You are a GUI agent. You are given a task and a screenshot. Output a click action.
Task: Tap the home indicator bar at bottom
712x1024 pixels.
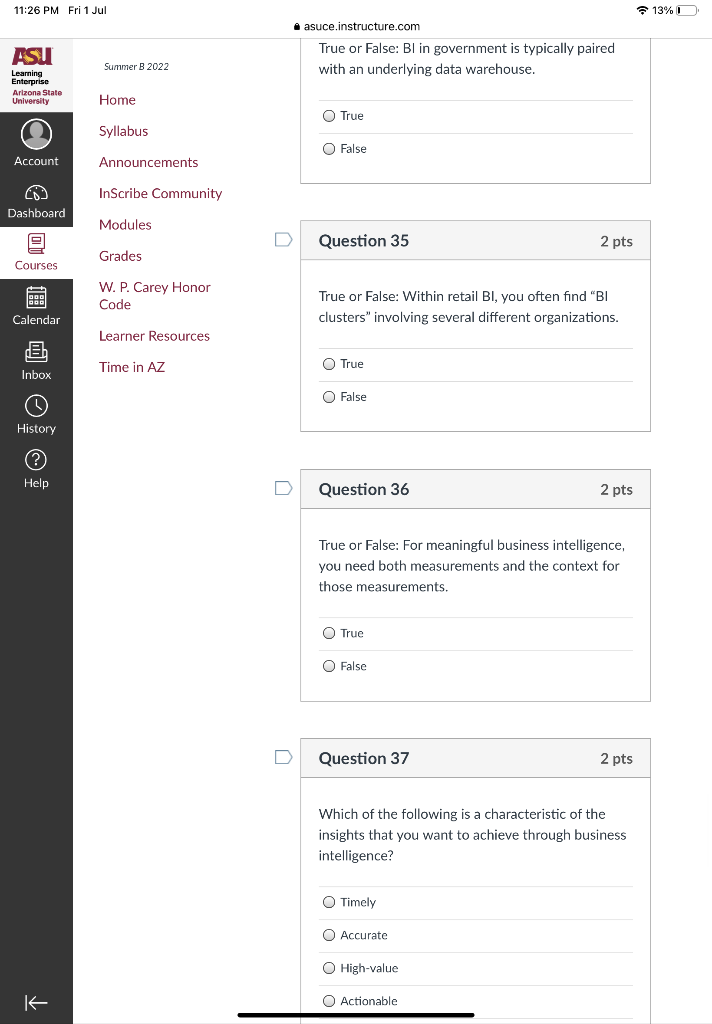click(356, 1015)
